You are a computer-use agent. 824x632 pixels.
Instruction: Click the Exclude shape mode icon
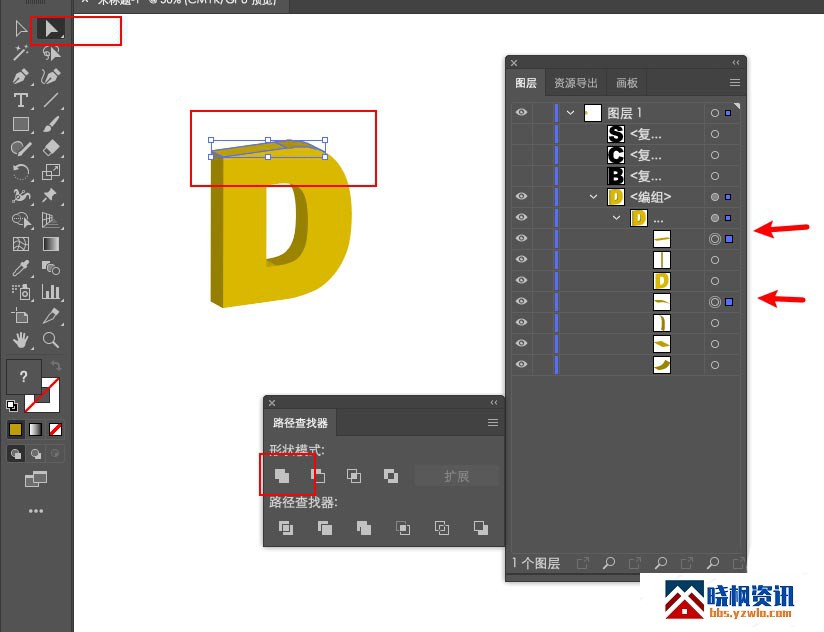click(391, 476)
